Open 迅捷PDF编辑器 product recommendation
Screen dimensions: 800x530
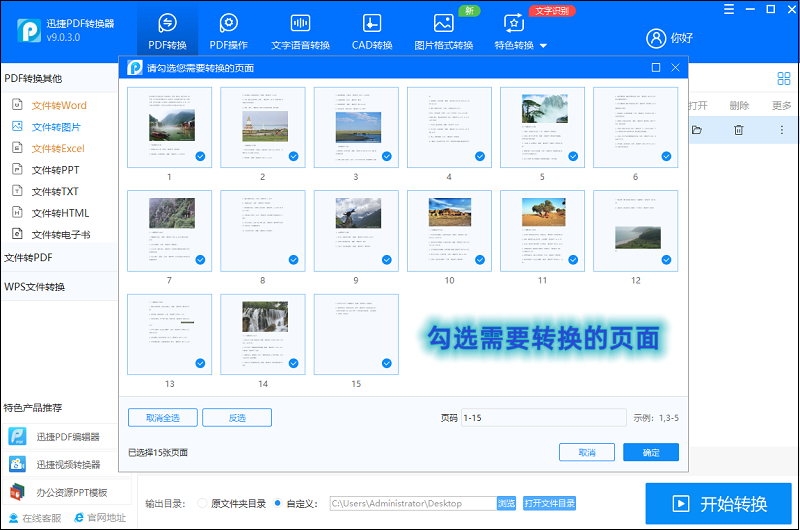pyautogui.click(x=67, y=437)
